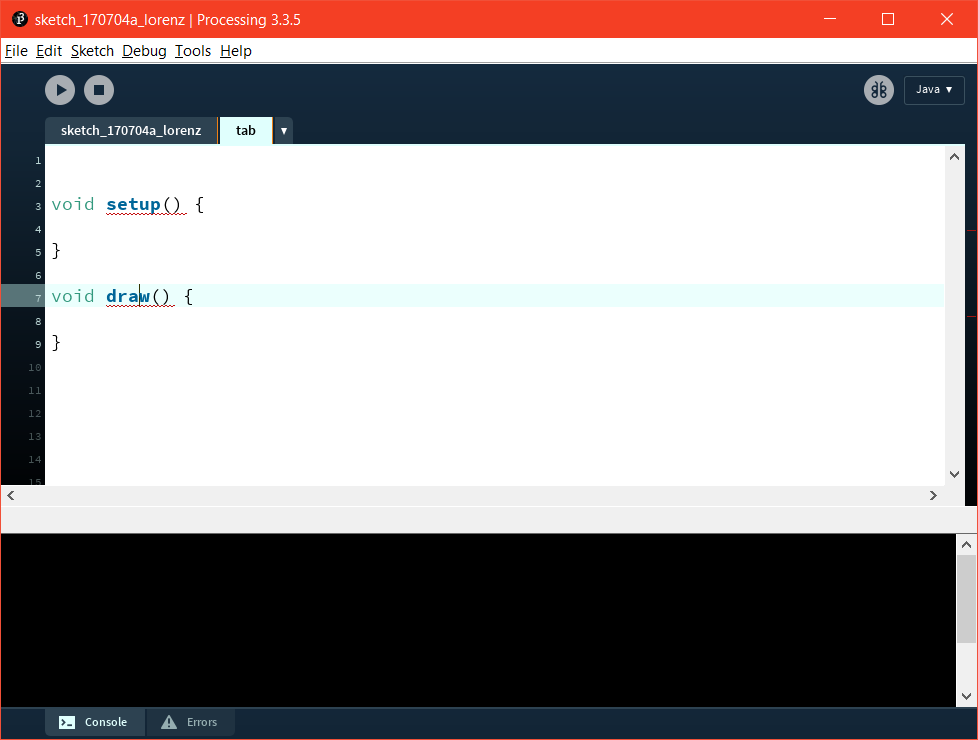Open the tab options arrow menu
The width and height of the screenshot is (978, 740).
click(284, 130)
